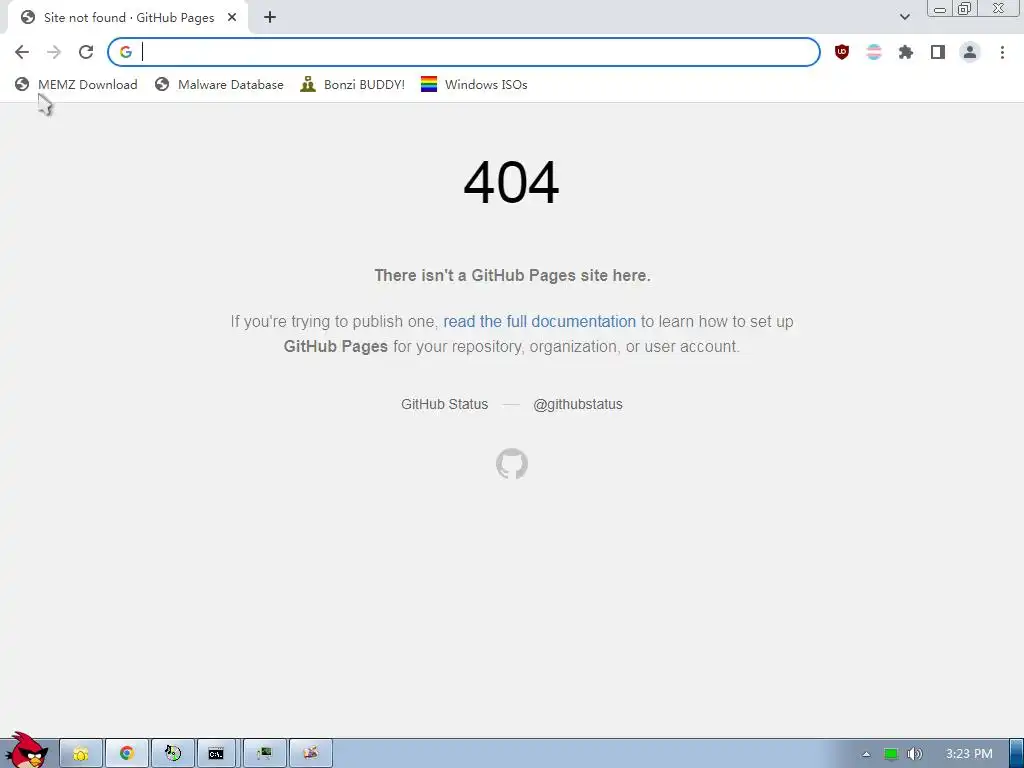Open the profile avatar menu
Viewport: 1024px width, 768px height.
click(x=970, y=52)
